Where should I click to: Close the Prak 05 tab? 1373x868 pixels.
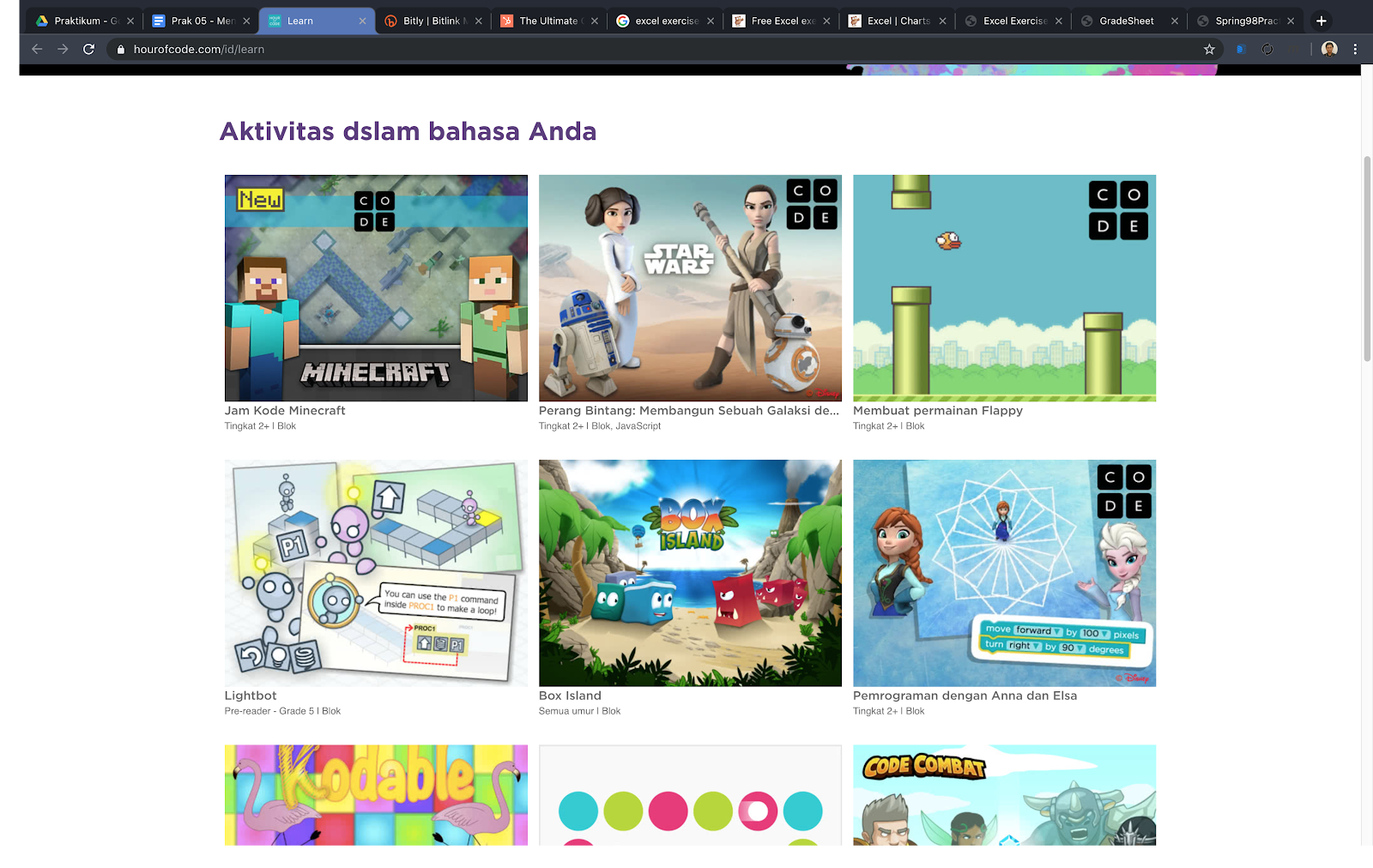(x=246, y=21)
